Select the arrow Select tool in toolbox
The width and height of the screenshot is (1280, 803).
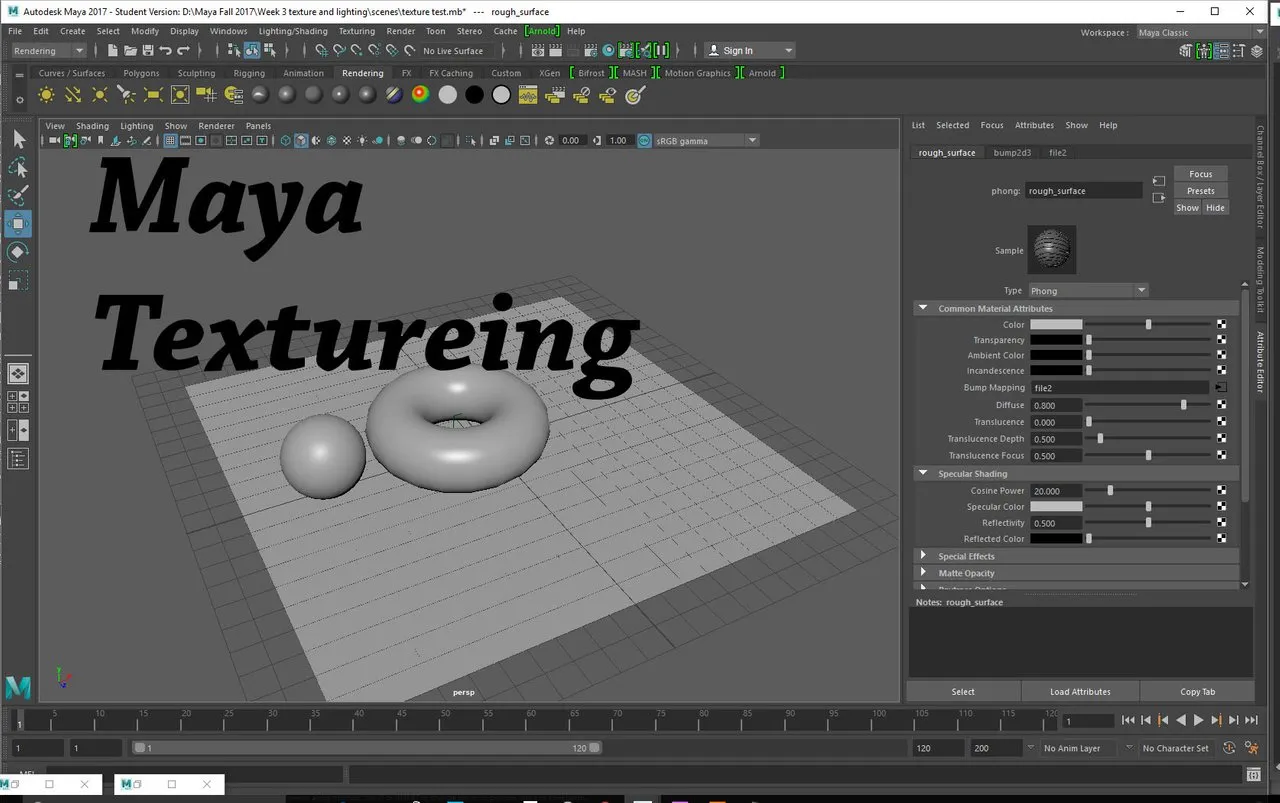tap(18, 139)
